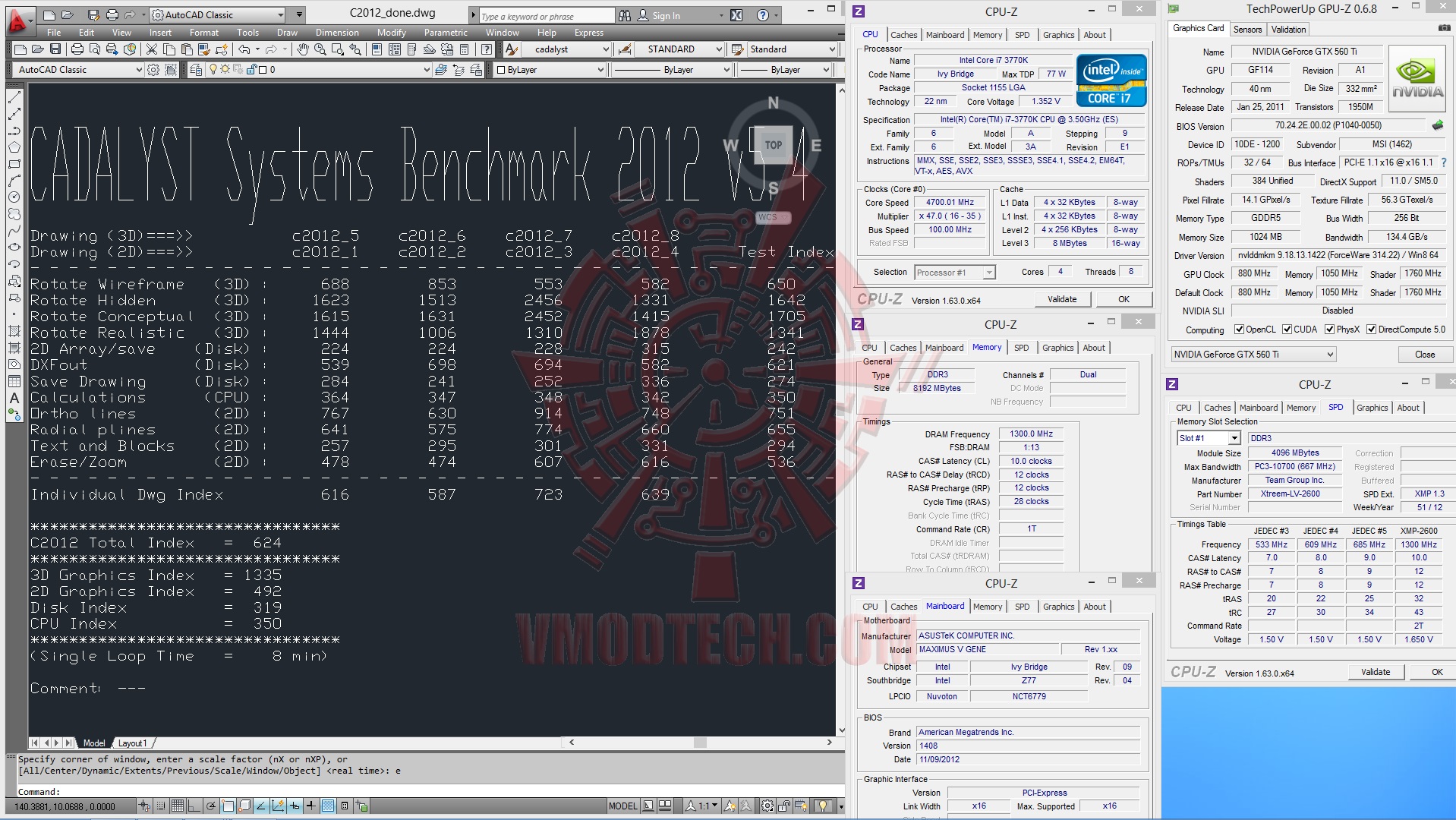
Task: Click the Close button in GPU-Z
Action: (1424, 355)
